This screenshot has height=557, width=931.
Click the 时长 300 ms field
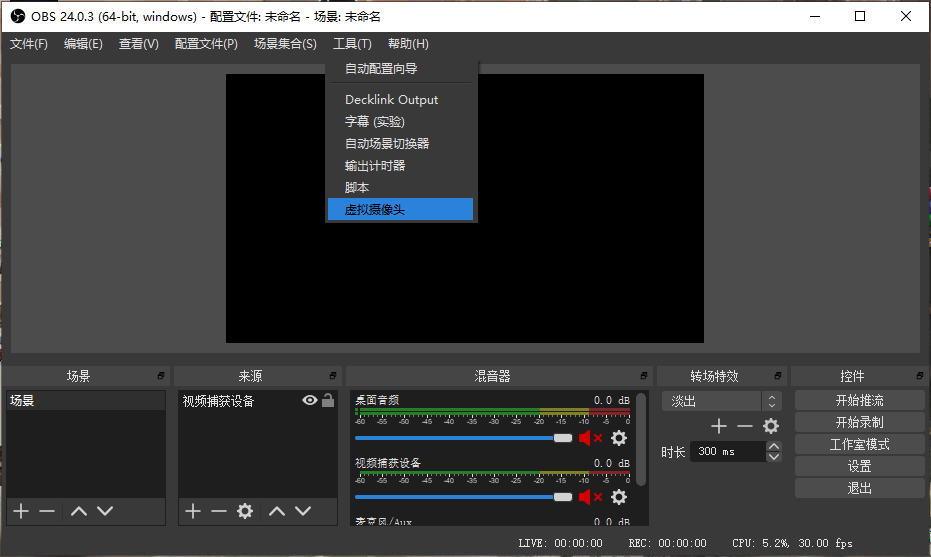[x=728, y=452]
